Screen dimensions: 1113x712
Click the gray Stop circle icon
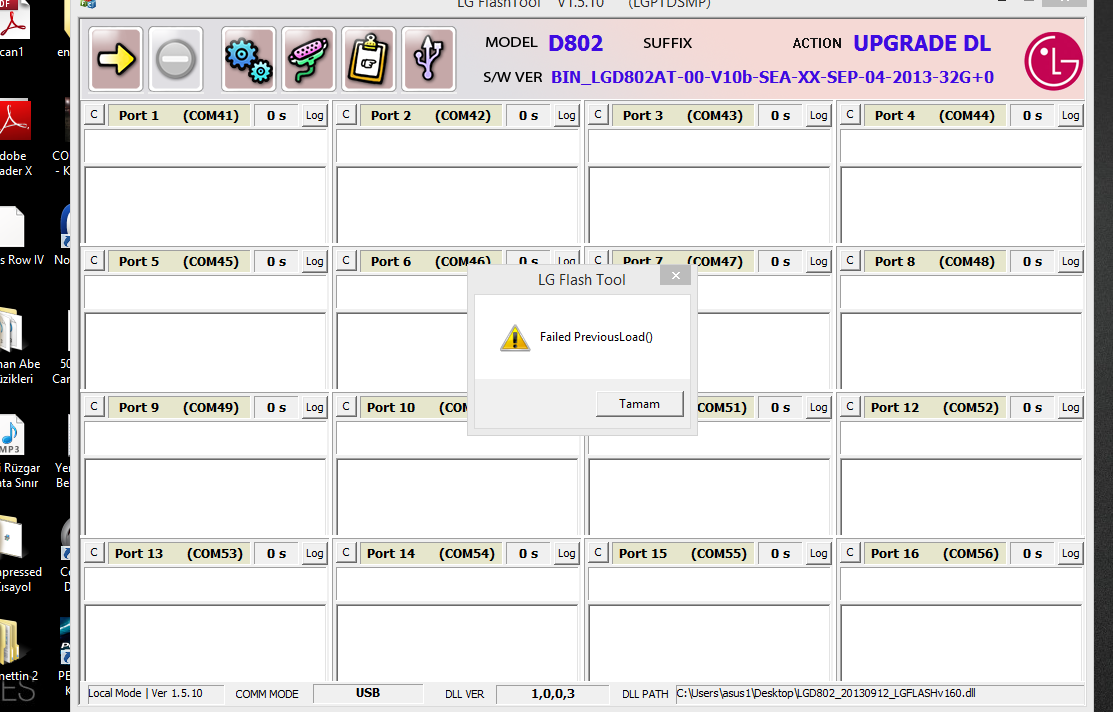(175, 59)
